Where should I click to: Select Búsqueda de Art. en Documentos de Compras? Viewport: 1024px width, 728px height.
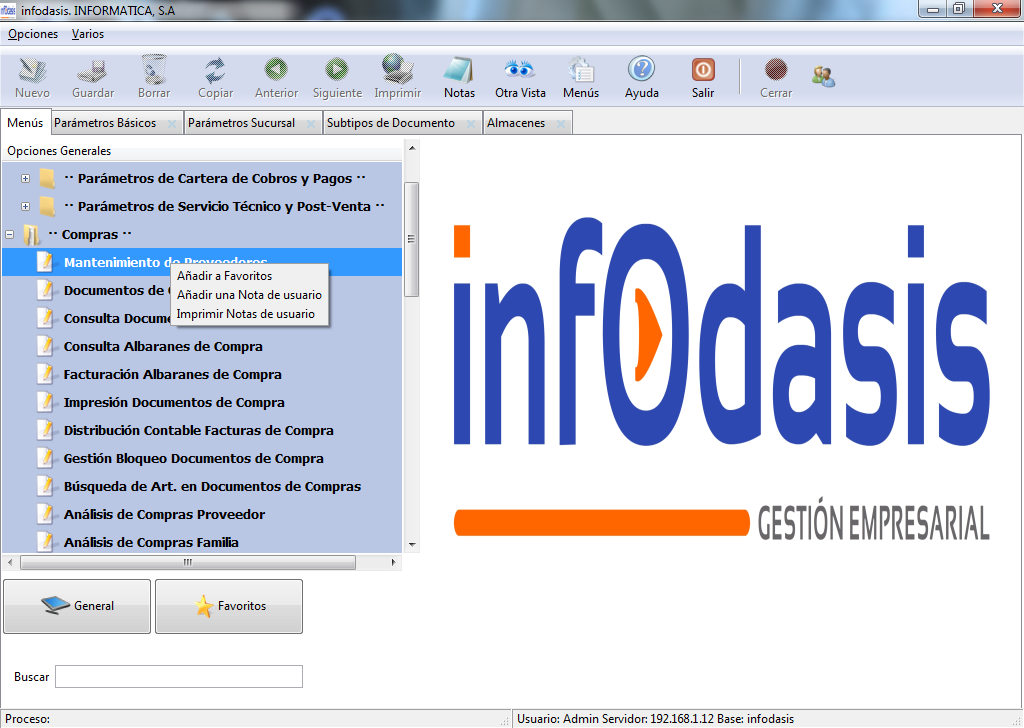coord(212,486)
